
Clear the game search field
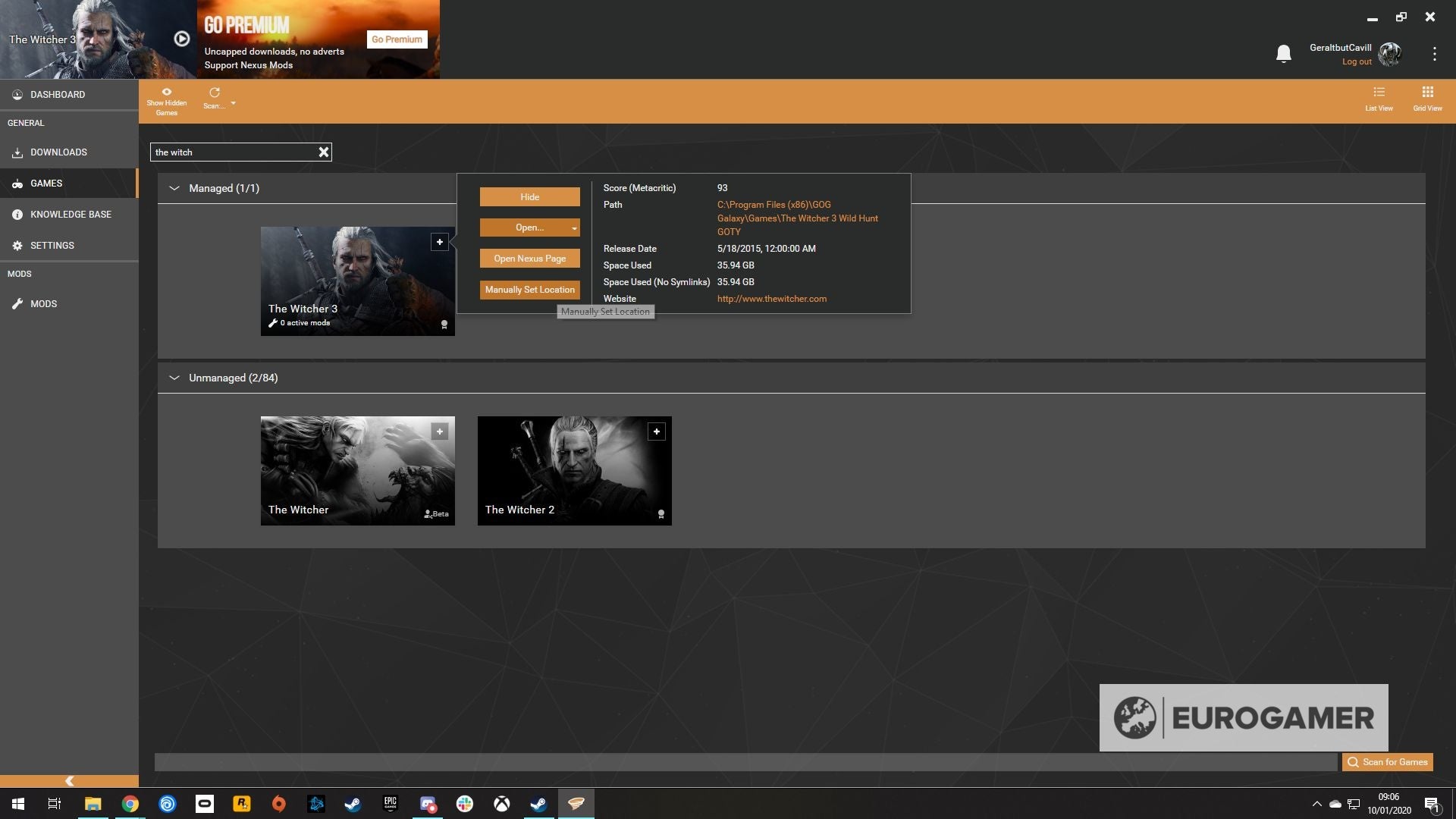coord(324,152)
